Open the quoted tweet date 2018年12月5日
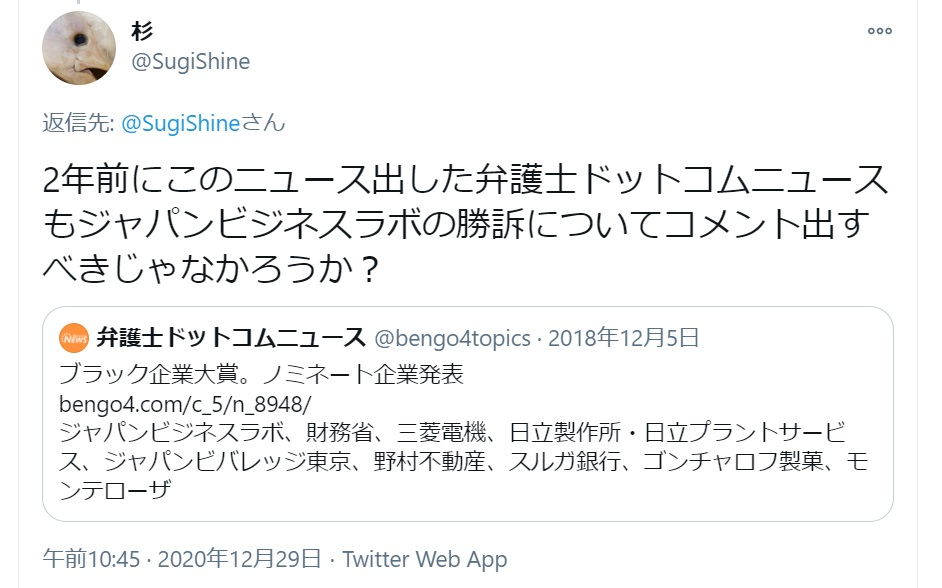The image size is (942, 588). coord(624,338)
